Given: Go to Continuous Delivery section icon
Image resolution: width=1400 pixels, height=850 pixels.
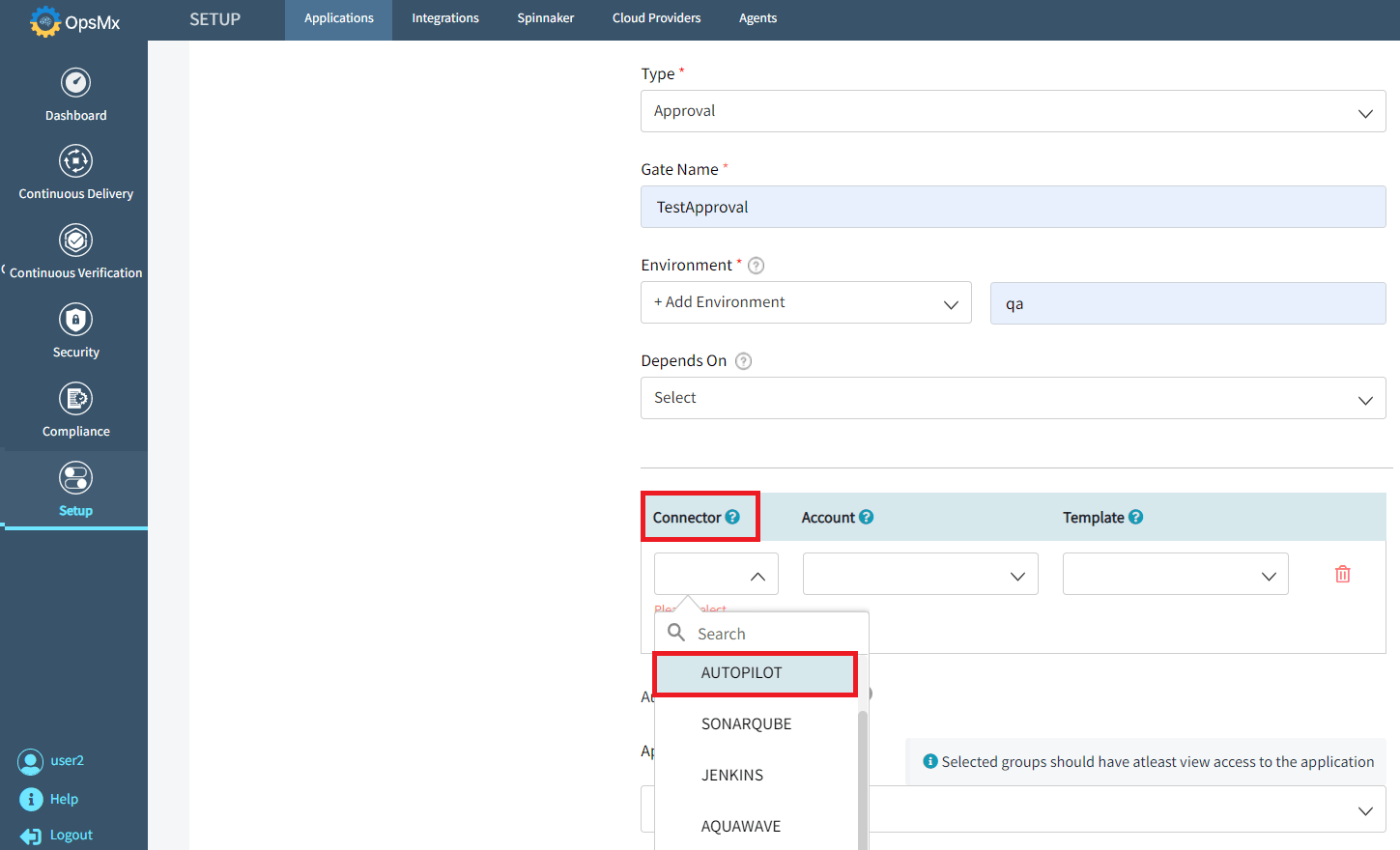Looking at the screenshot, I should coord(75,161).
